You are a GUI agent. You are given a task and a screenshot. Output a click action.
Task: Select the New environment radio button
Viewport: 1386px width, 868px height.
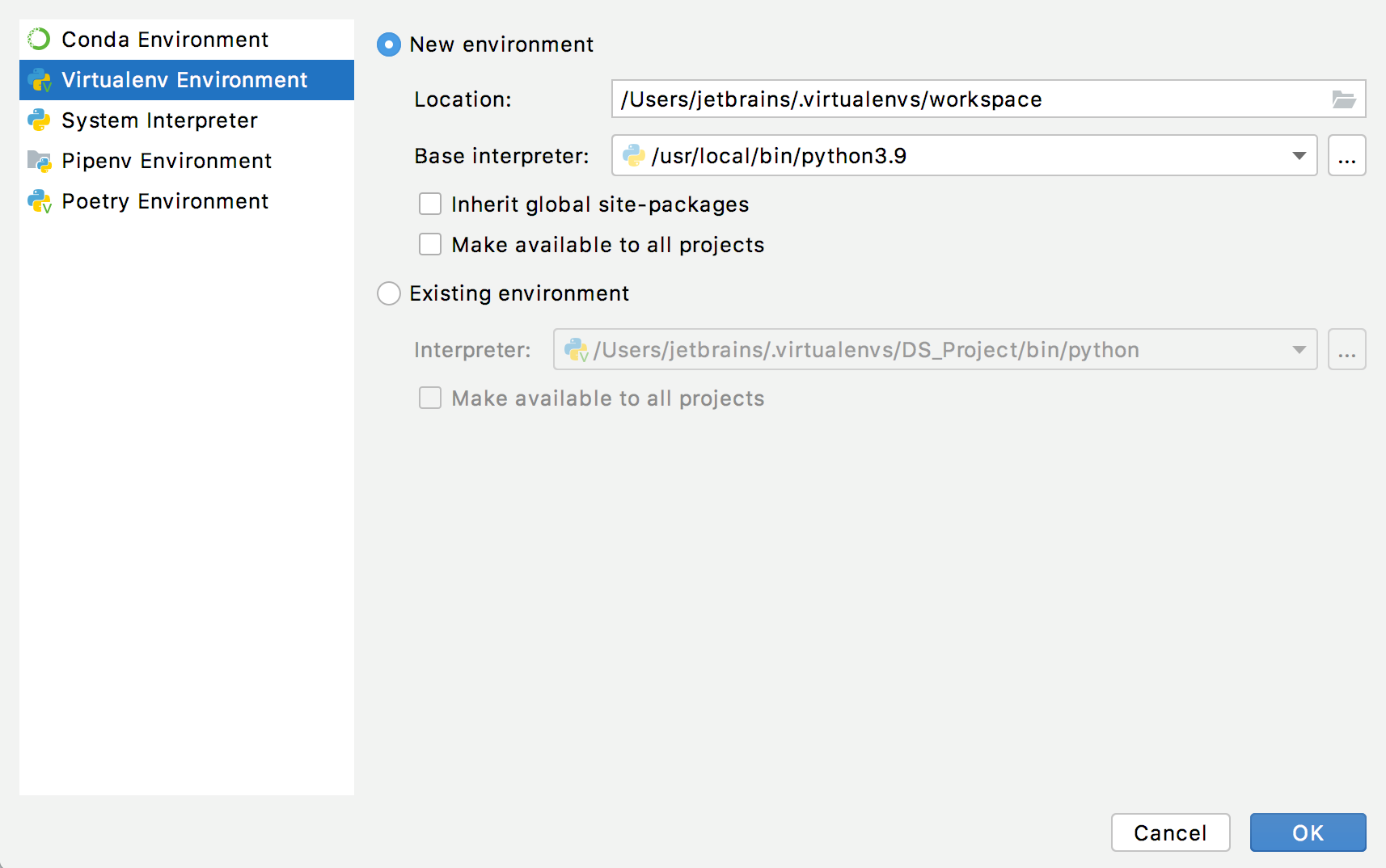coord(389,44)
